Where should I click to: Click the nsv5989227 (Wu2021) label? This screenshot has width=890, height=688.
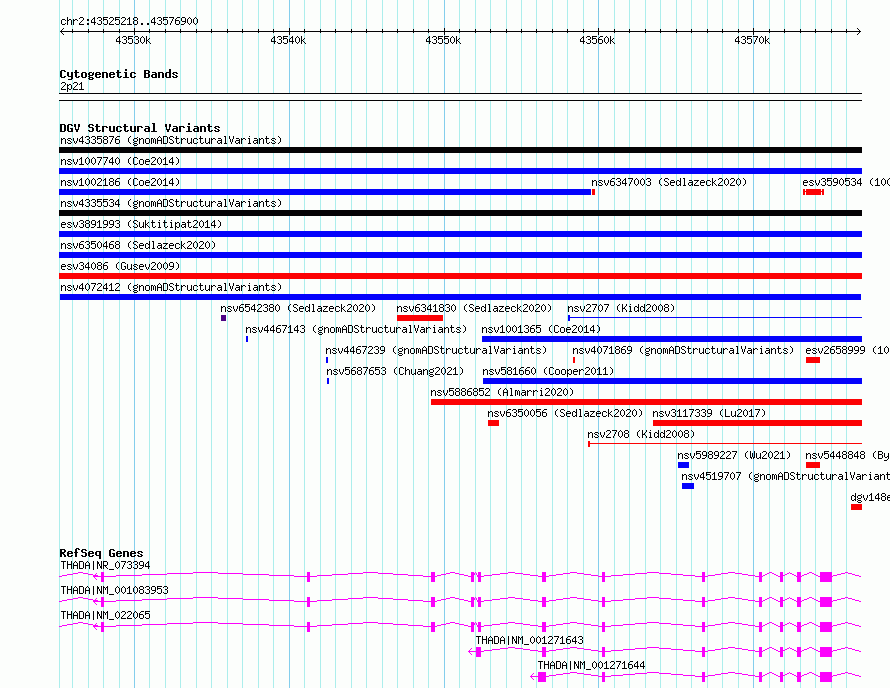pyautogui.click(x=734, y=455)
